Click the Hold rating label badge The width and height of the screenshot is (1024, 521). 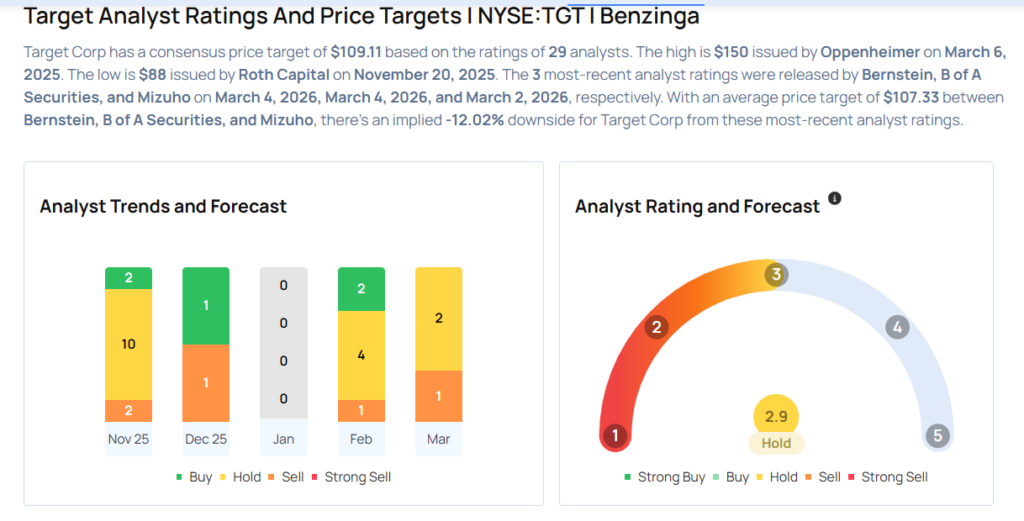776,443
